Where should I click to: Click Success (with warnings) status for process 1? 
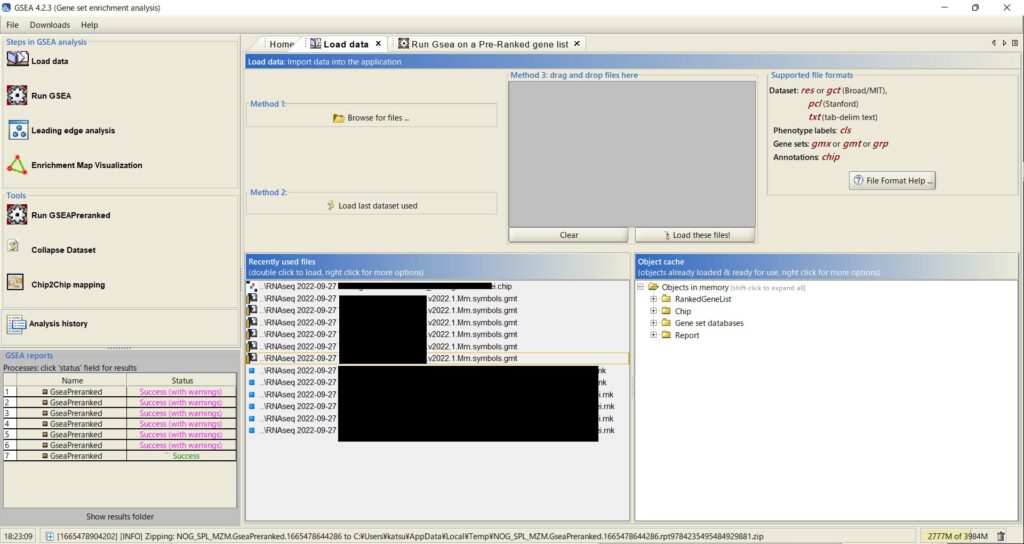tap(182, 392)
